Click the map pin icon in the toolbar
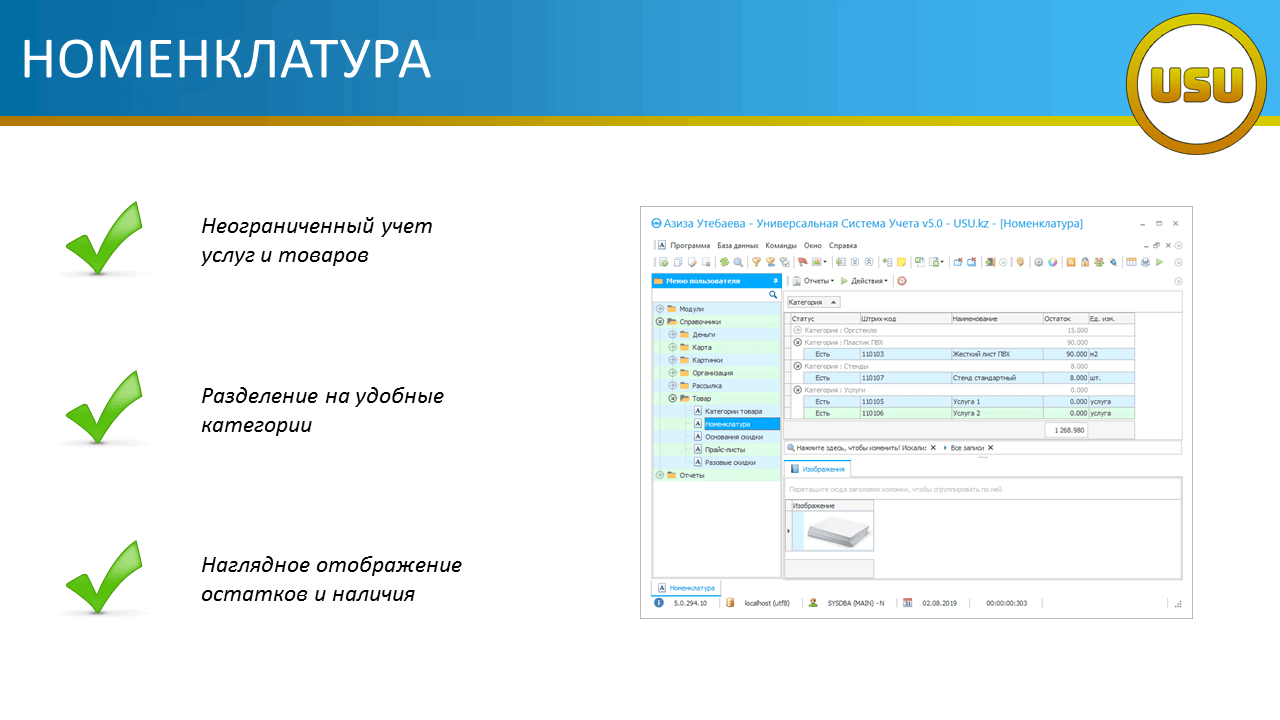1280x720 pixels. point(1020,263)
